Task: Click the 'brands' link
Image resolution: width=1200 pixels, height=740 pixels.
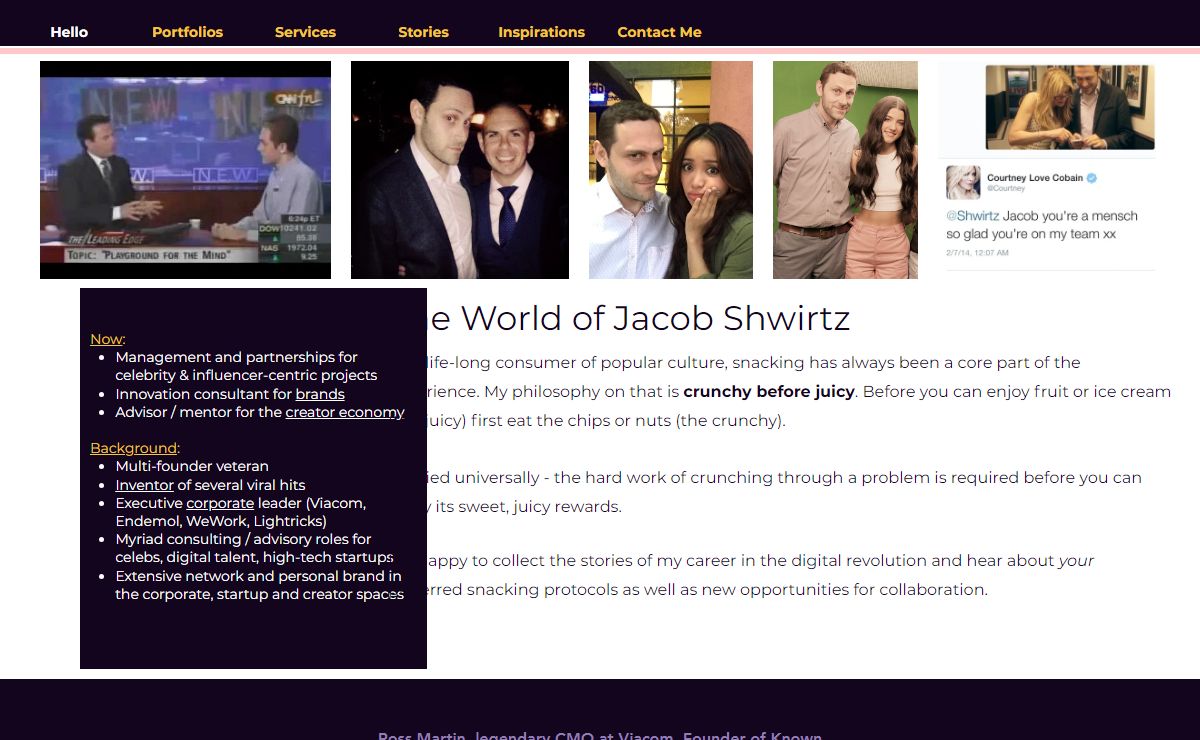Action: pos(320,394)
